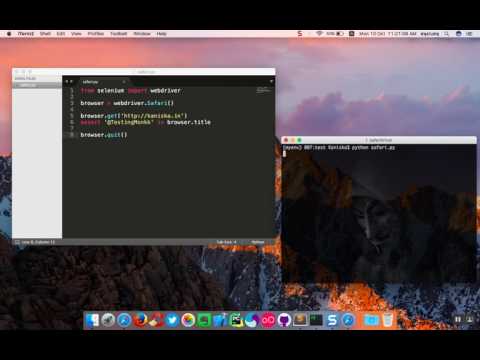
Task: Open Trash in the Dock
Action: (x=388, y=320)
